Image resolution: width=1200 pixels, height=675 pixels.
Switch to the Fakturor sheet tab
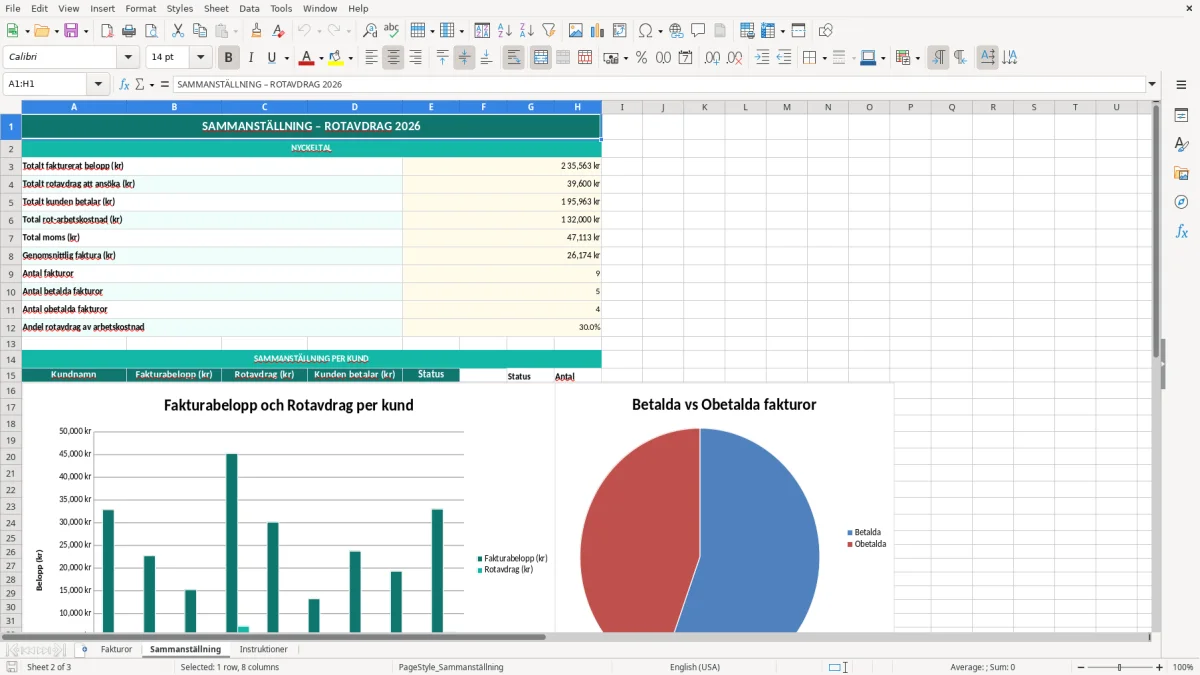click(x=116, y=649)
